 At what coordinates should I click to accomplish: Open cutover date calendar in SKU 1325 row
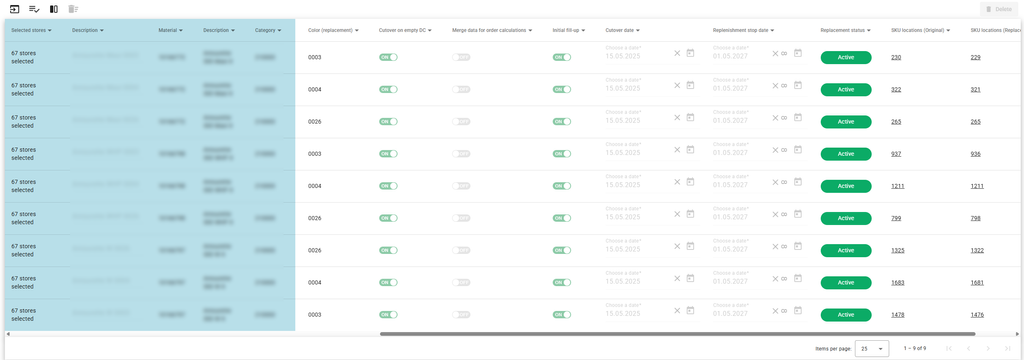690,246
